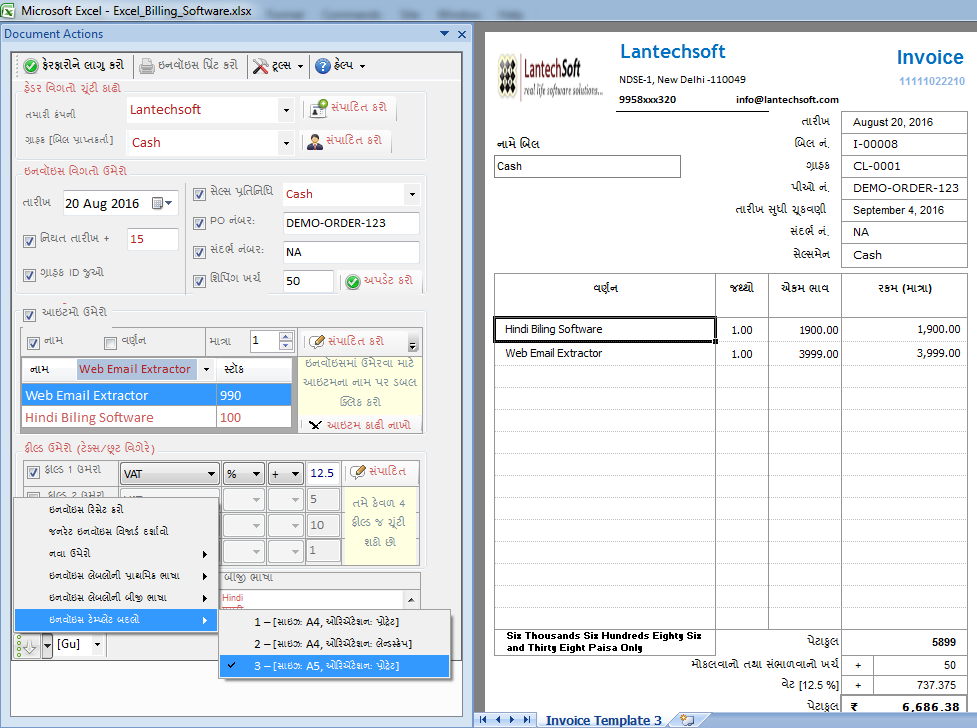Click the invoice printer icon
This screenshot has width=977, height=728.
[146, 65]
